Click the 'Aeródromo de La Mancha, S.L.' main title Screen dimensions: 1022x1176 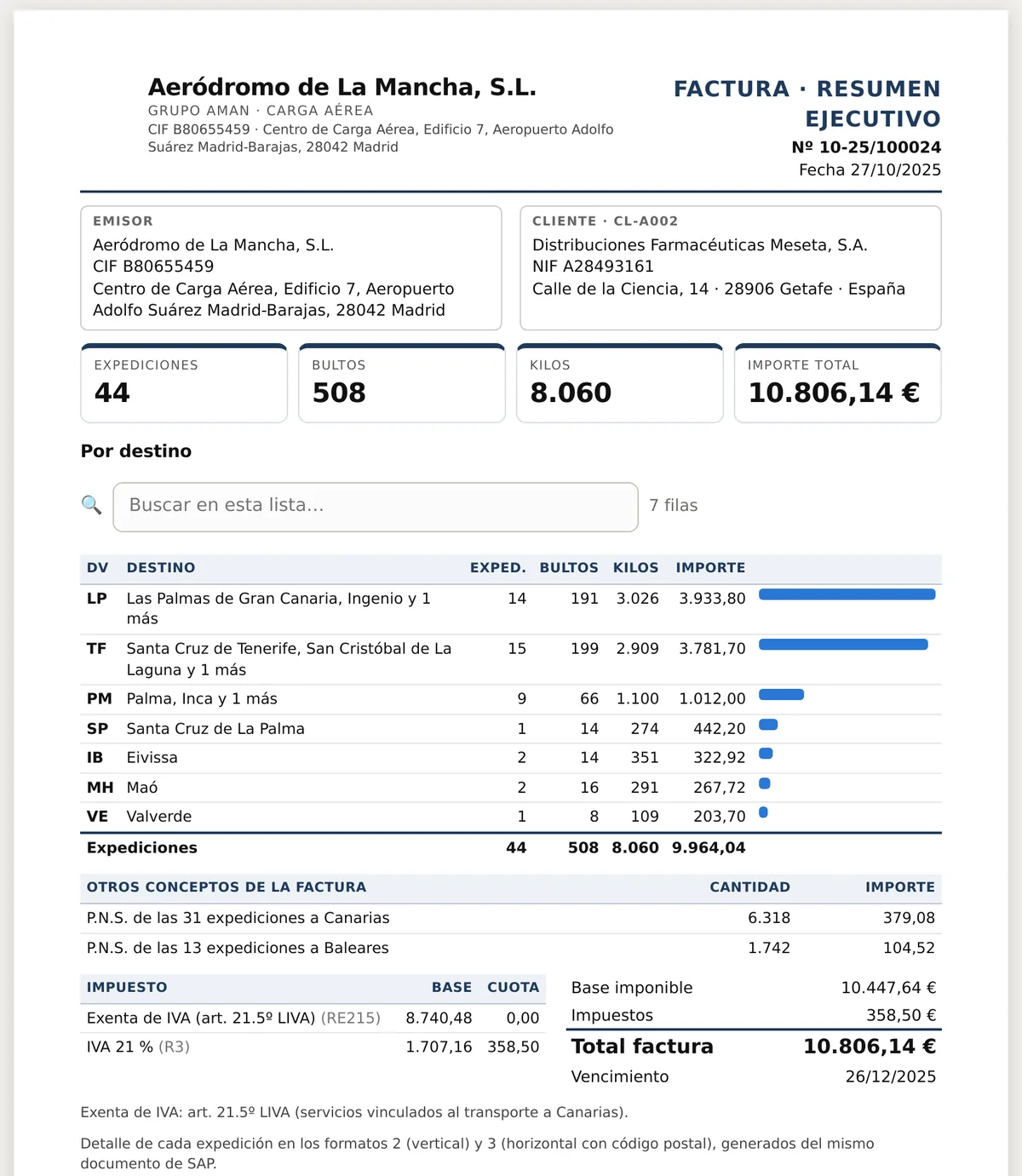click(x=342, y=87)
